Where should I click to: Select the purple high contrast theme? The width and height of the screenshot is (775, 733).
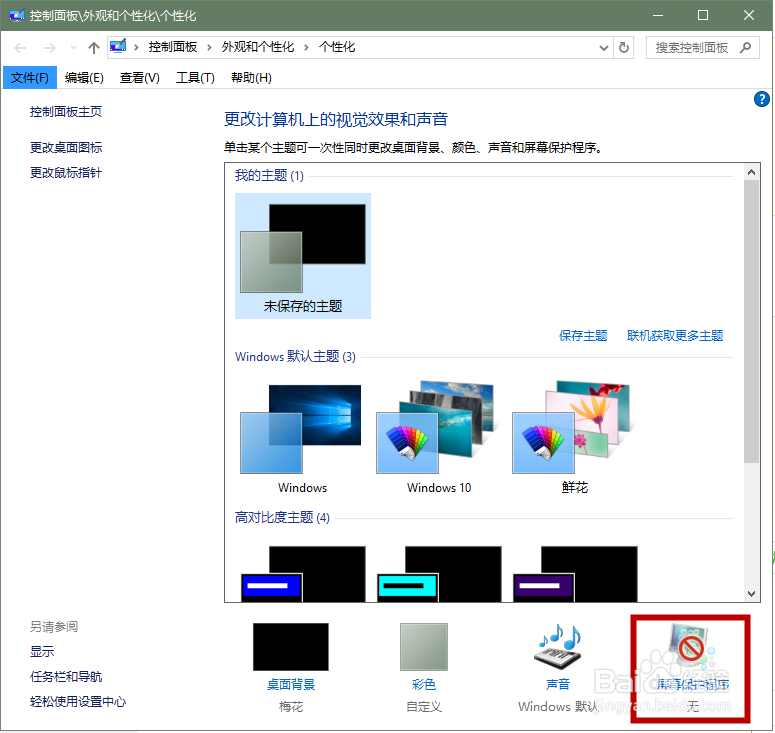(575, 574)
